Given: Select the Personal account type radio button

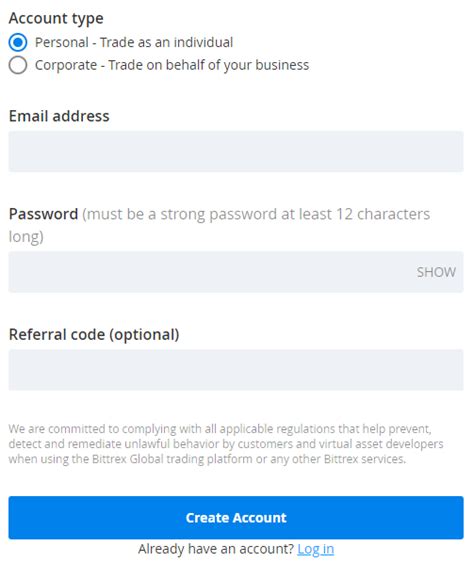Looking at the screenshot, I should tap(18, 42).
